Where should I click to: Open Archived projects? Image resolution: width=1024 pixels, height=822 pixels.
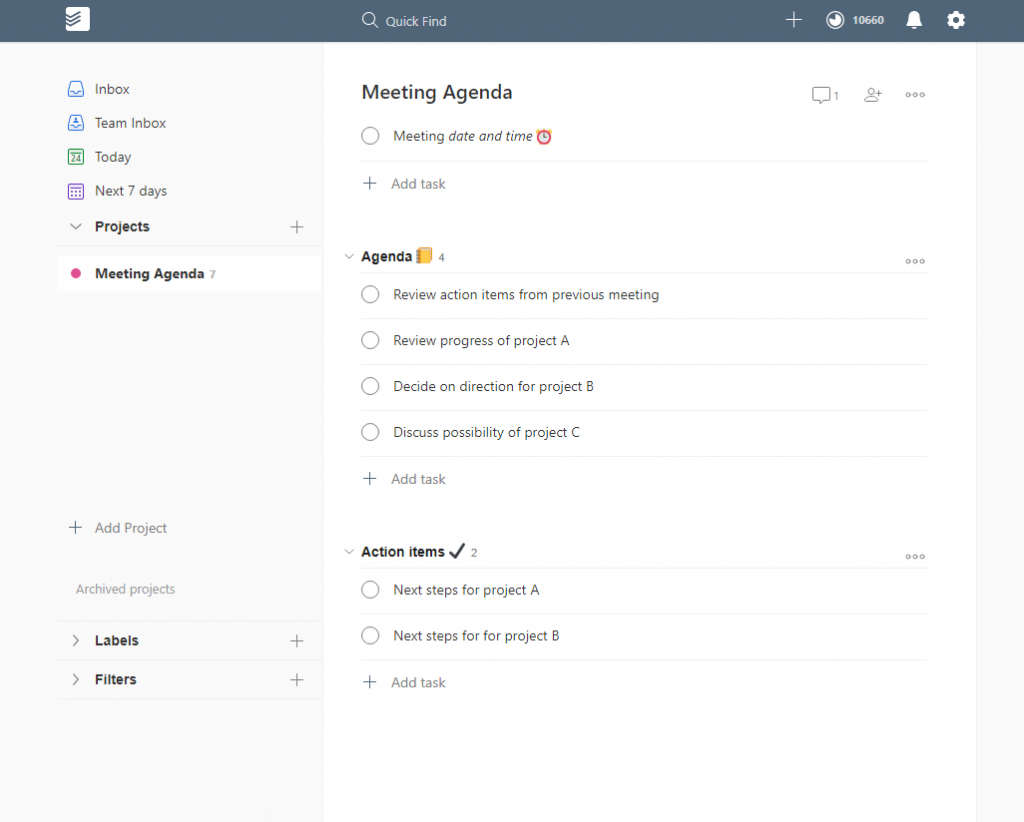coord(125,589)
